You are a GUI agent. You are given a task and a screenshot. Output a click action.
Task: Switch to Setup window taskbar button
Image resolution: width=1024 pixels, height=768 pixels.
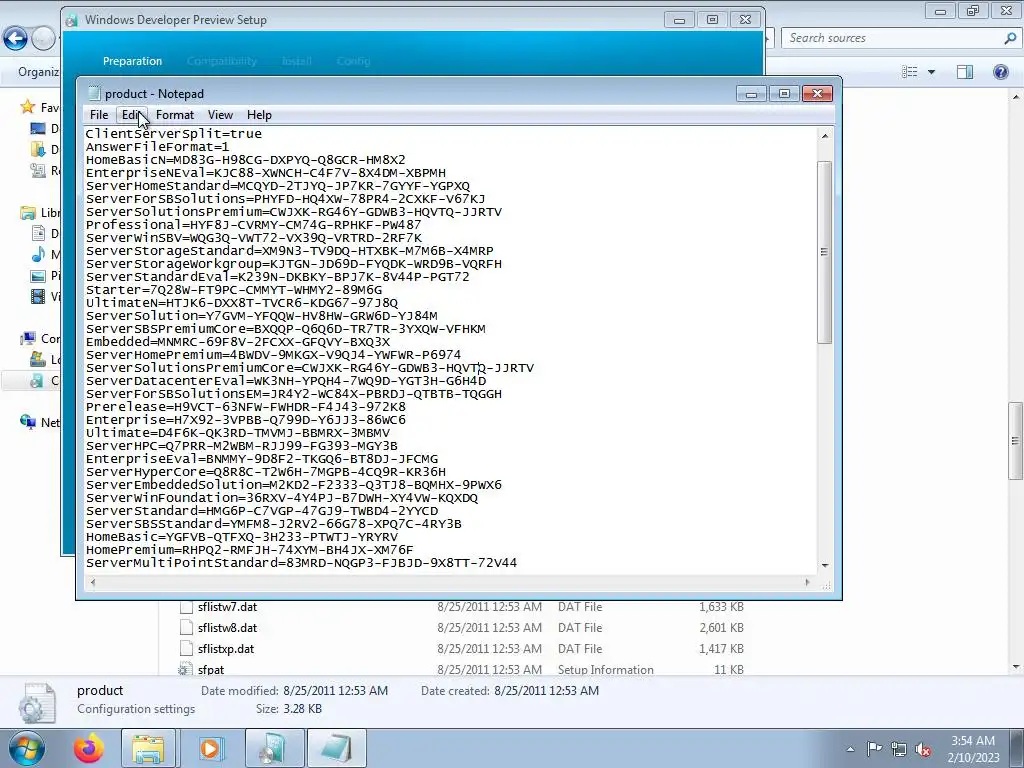[274, 748]
